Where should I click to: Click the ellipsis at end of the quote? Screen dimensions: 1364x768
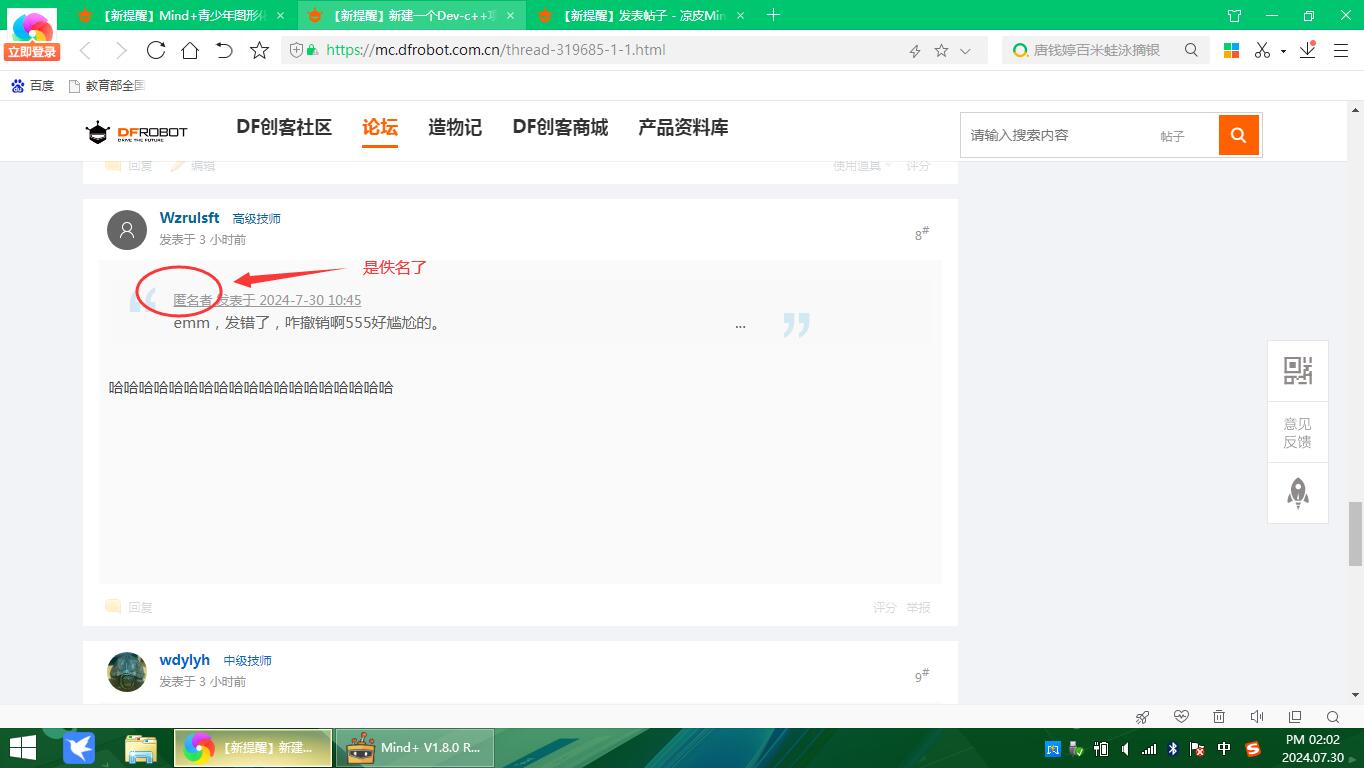740,324
